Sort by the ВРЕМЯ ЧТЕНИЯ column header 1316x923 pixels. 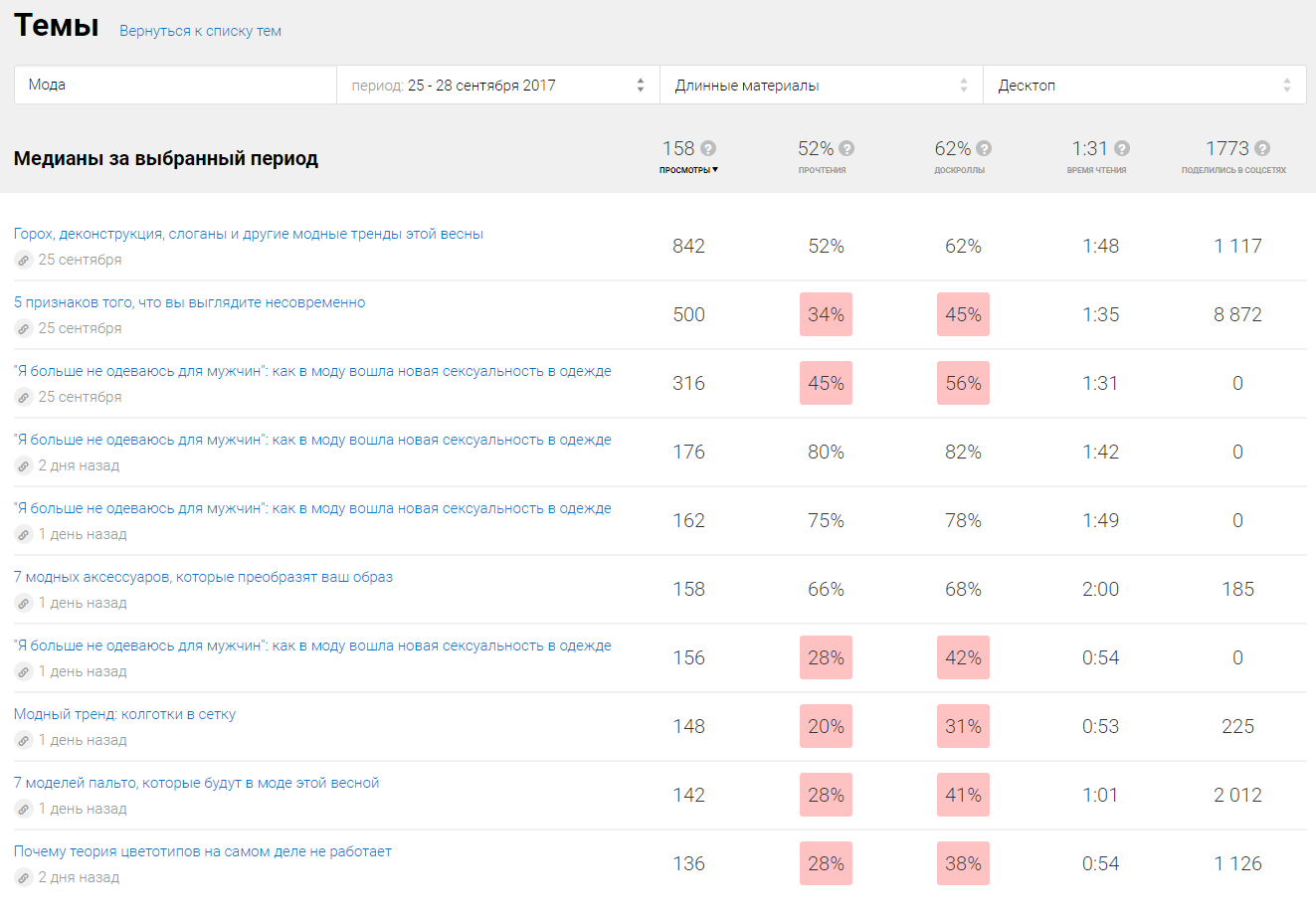point(1096,170)
